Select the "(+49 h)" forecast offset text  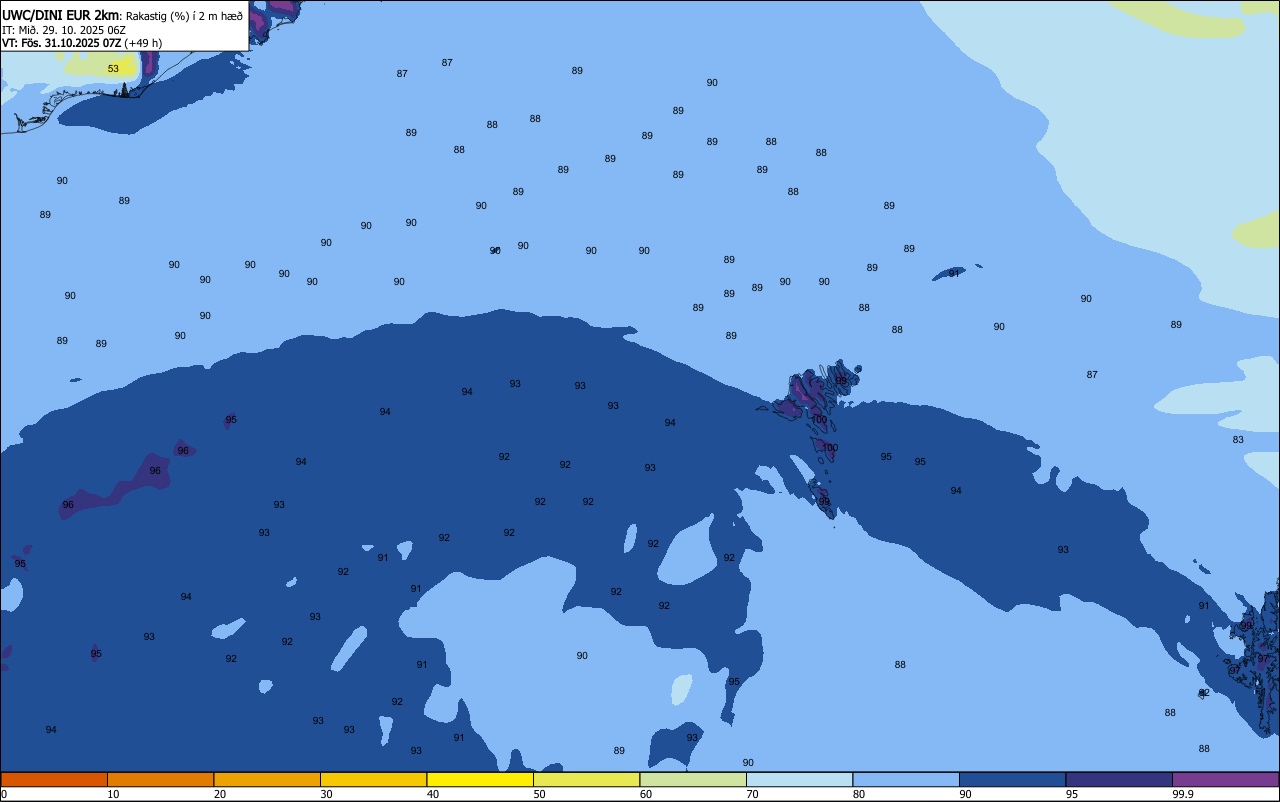click(x=144, y=43)
